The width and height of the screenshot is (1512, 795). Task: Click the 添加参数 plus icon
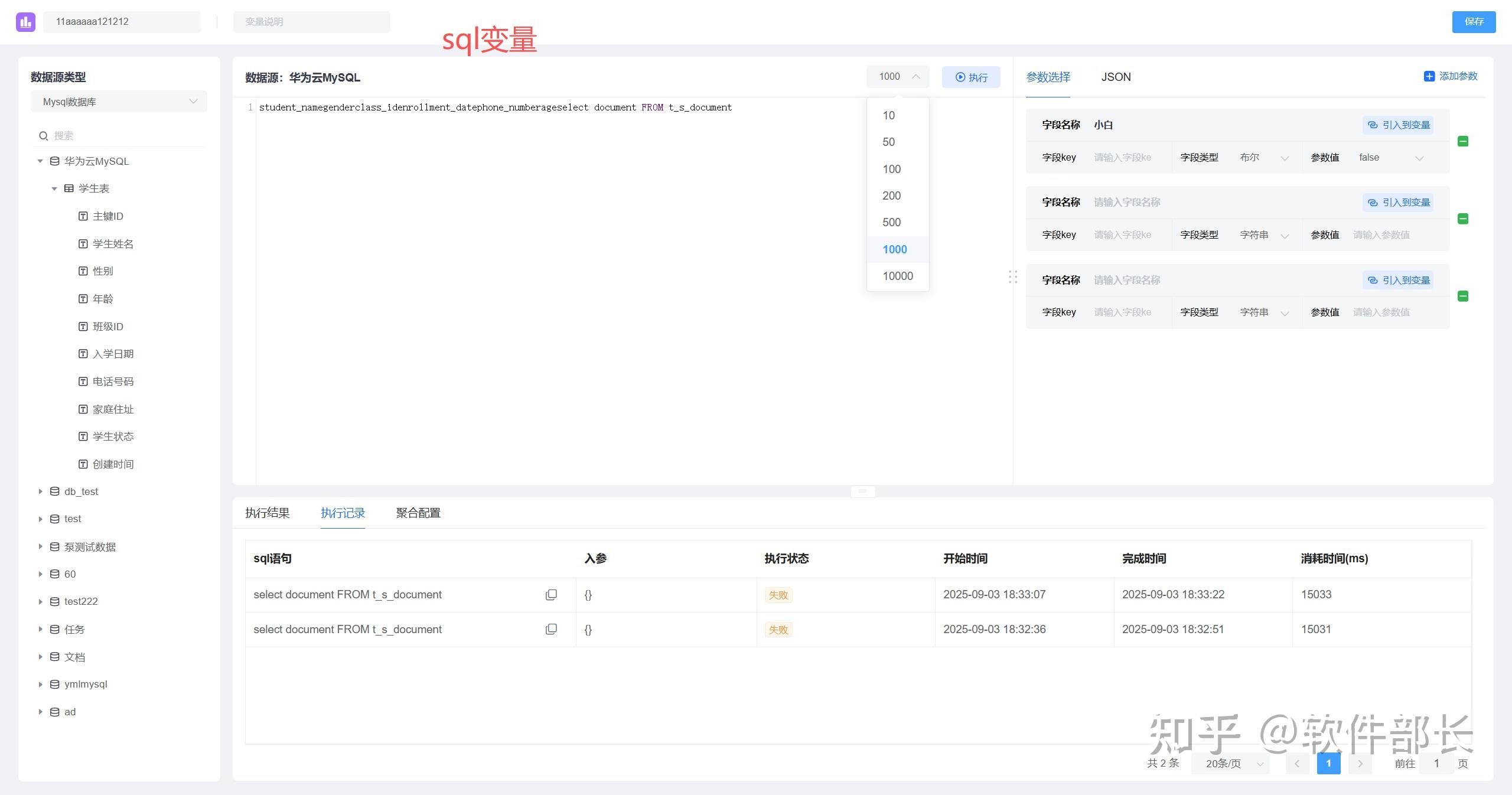tap(1429, 76)
